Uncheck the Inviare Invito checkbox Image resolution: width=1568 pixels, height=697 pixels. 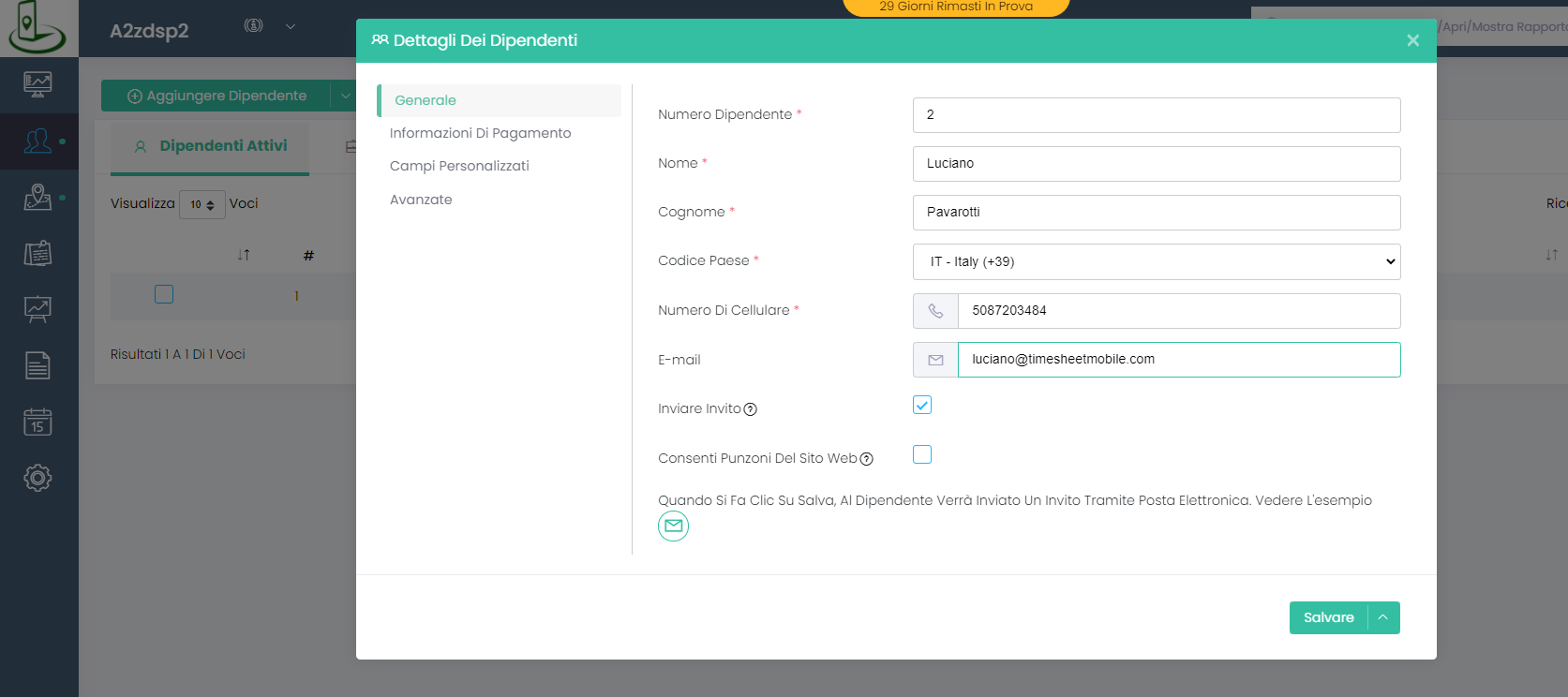[x=922, y=405]
